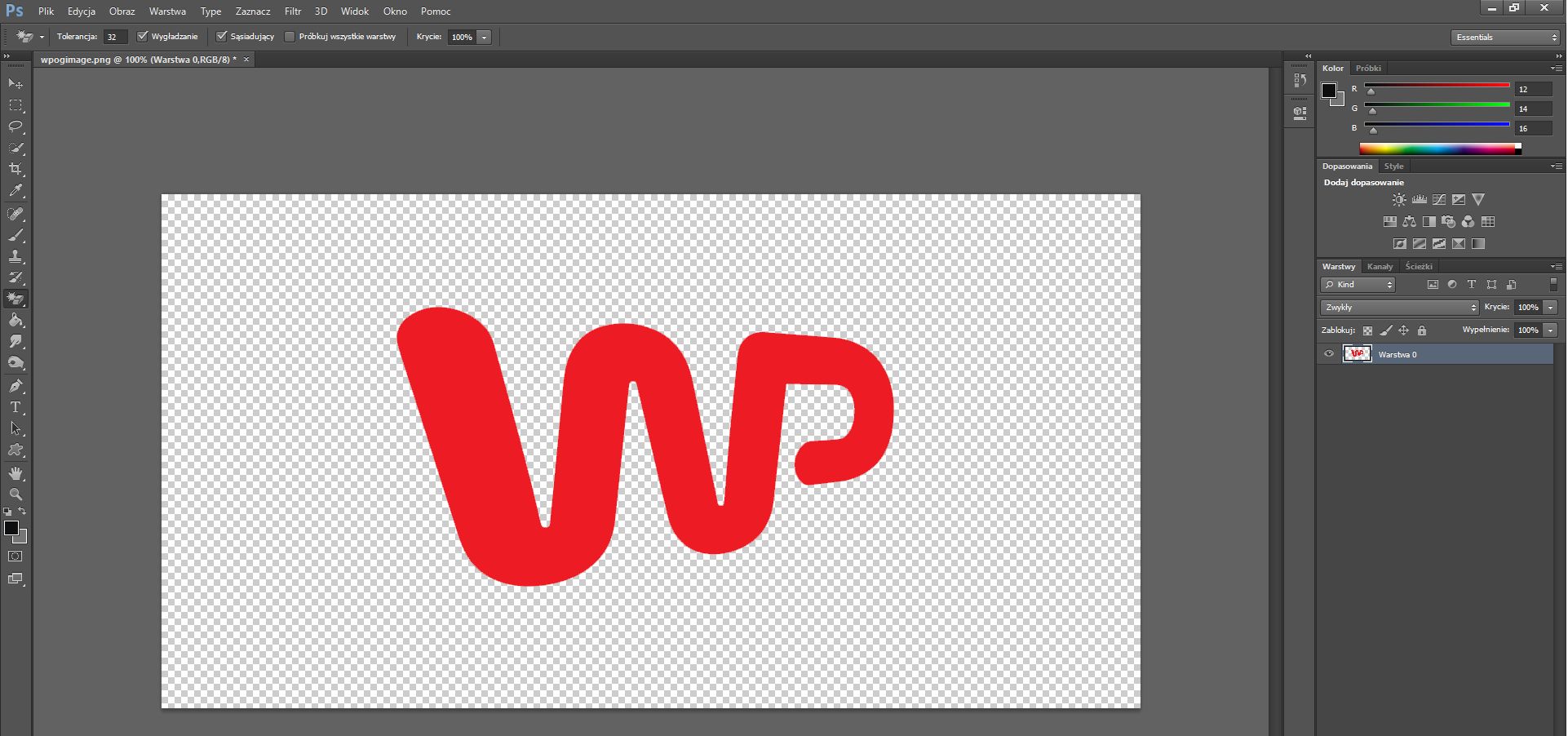
Task: Lock layer position
Action: 1403,330
